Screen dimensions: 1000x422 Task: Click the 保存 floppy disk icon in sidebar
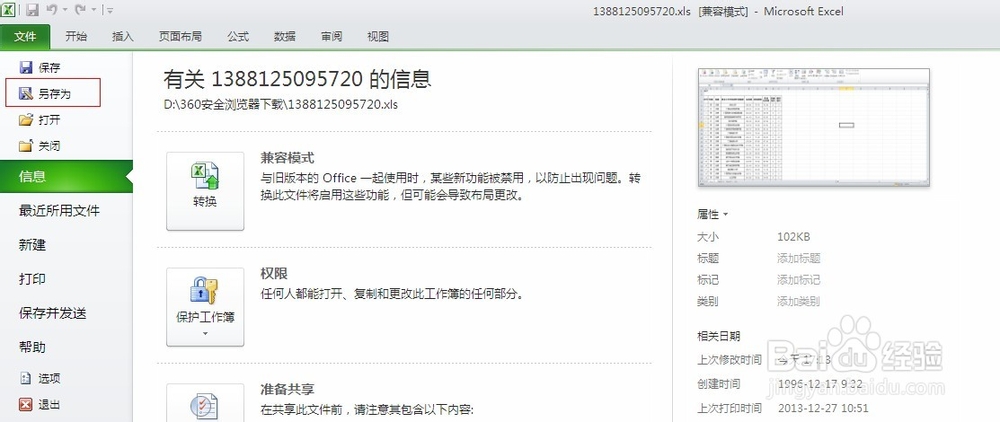pos(26,68)
